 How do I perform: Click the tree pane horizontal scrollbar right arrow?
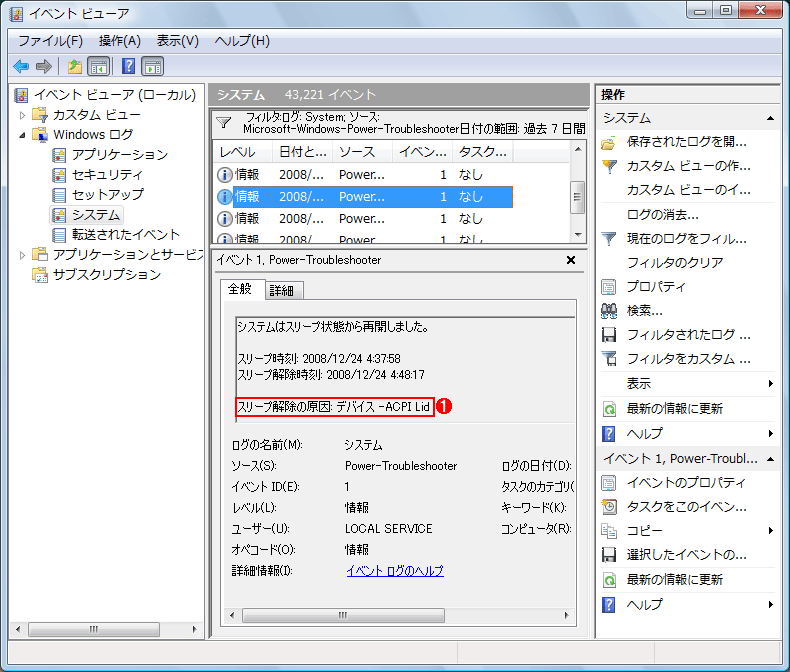point(194,629)
